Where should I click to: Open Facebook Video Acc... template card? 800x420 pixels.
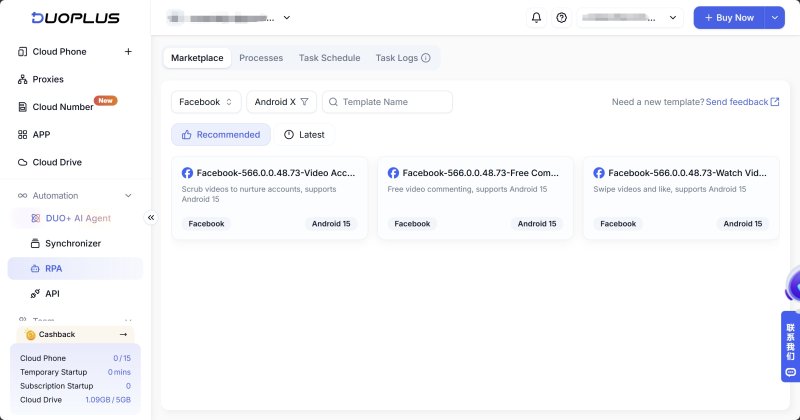point(269,198)
